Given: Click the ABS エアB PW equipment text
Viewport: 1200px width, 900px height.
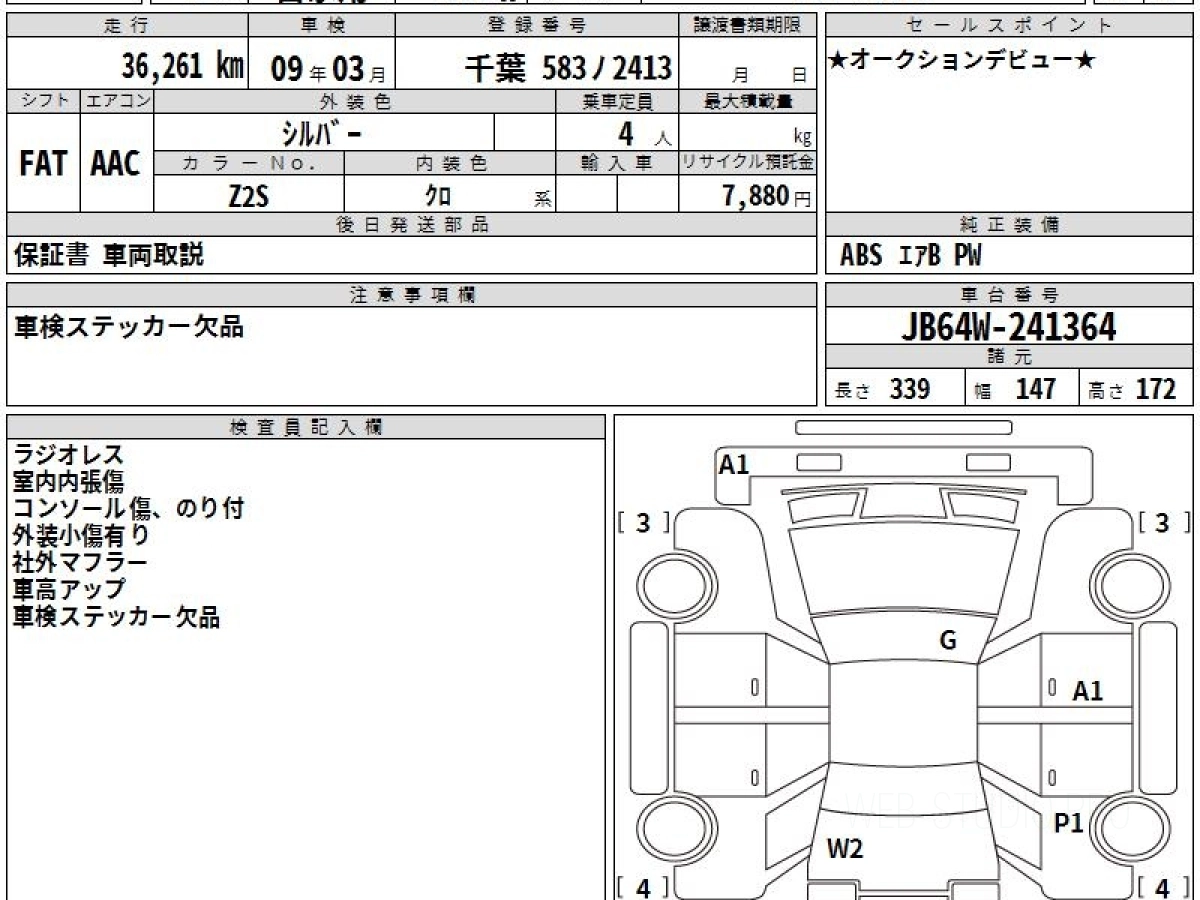Looking at the screenshot, I should point(911,257).
